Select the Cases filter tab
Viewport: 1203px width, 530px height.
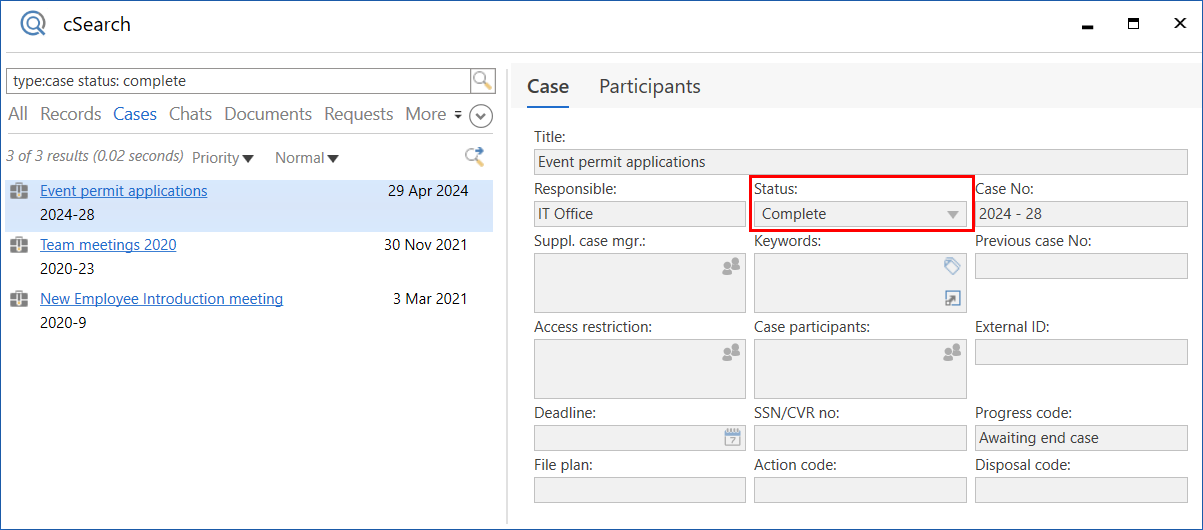pyautogui.click(x=135, y=114)
